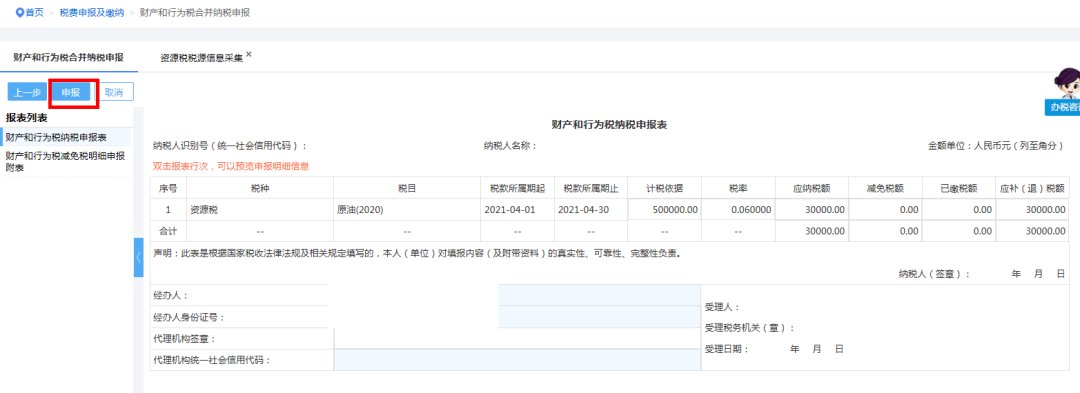Collapse the report list side panel arrow
1080x393 pixels.
pyautogui.click(x=138, y=257)
